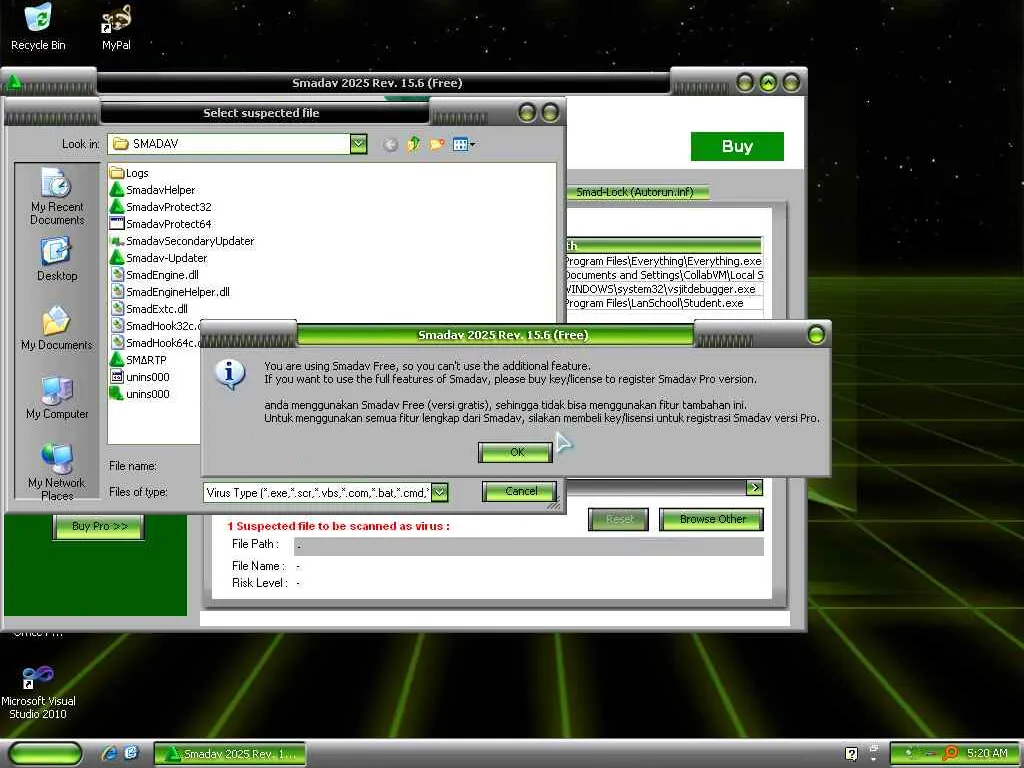Image resolution: width=1024 pixels, height=768 pixels.
Task: Click the File Path field
Action: pyautogui.click(x=528, y=546)
